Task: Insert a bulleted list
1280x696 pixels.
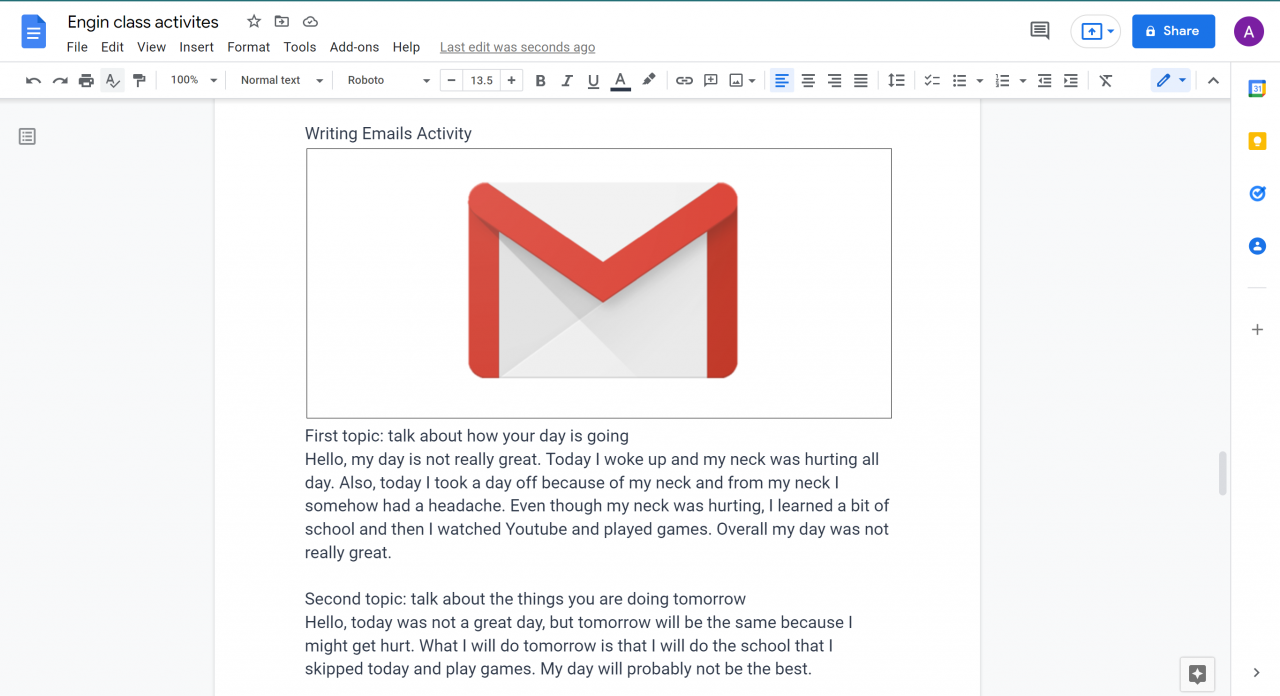Action: [959, 80]
